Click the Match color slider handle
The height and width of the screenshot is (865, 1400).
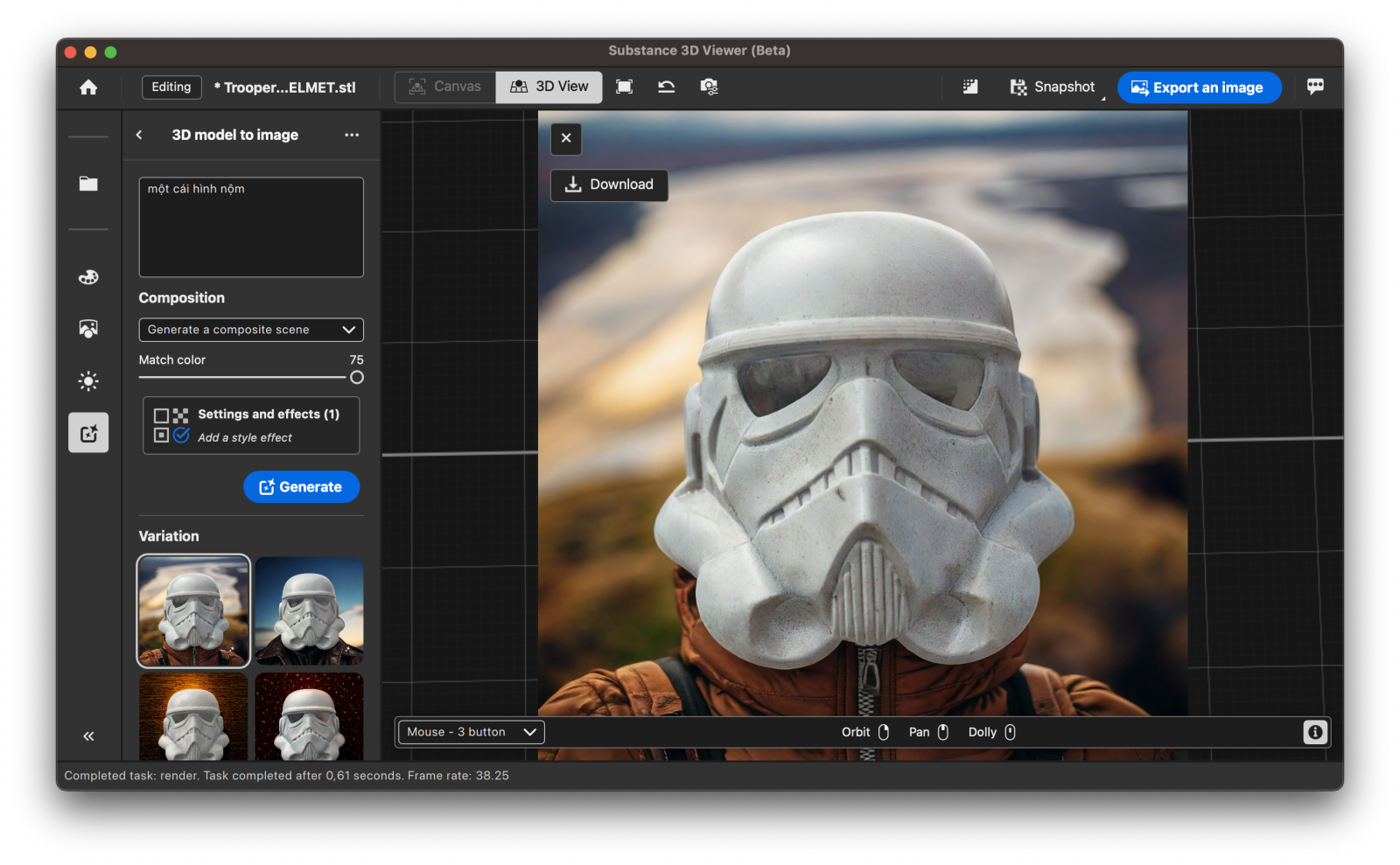pyautogui.click(x=357, y=378)
